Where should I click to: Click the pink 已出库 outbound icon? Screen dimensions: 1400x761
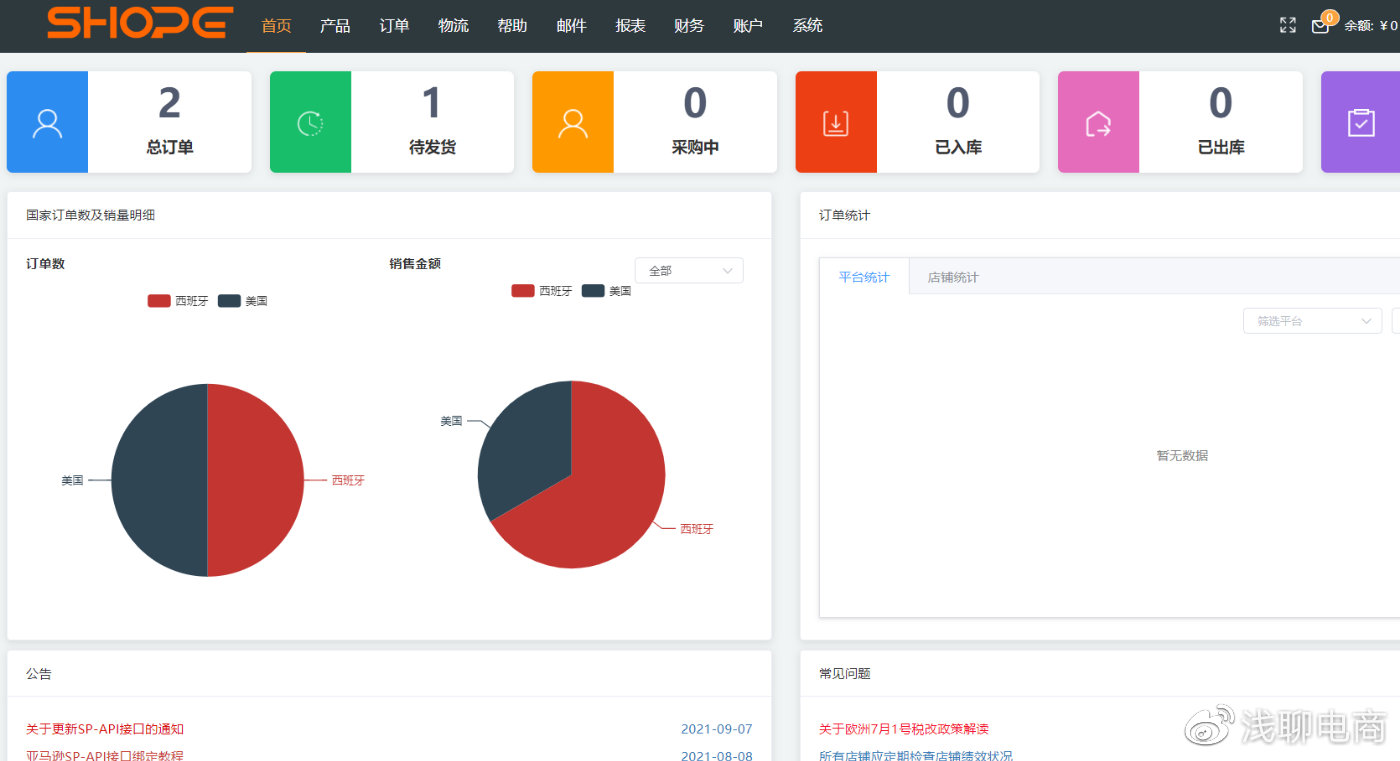coord(1098,121)
